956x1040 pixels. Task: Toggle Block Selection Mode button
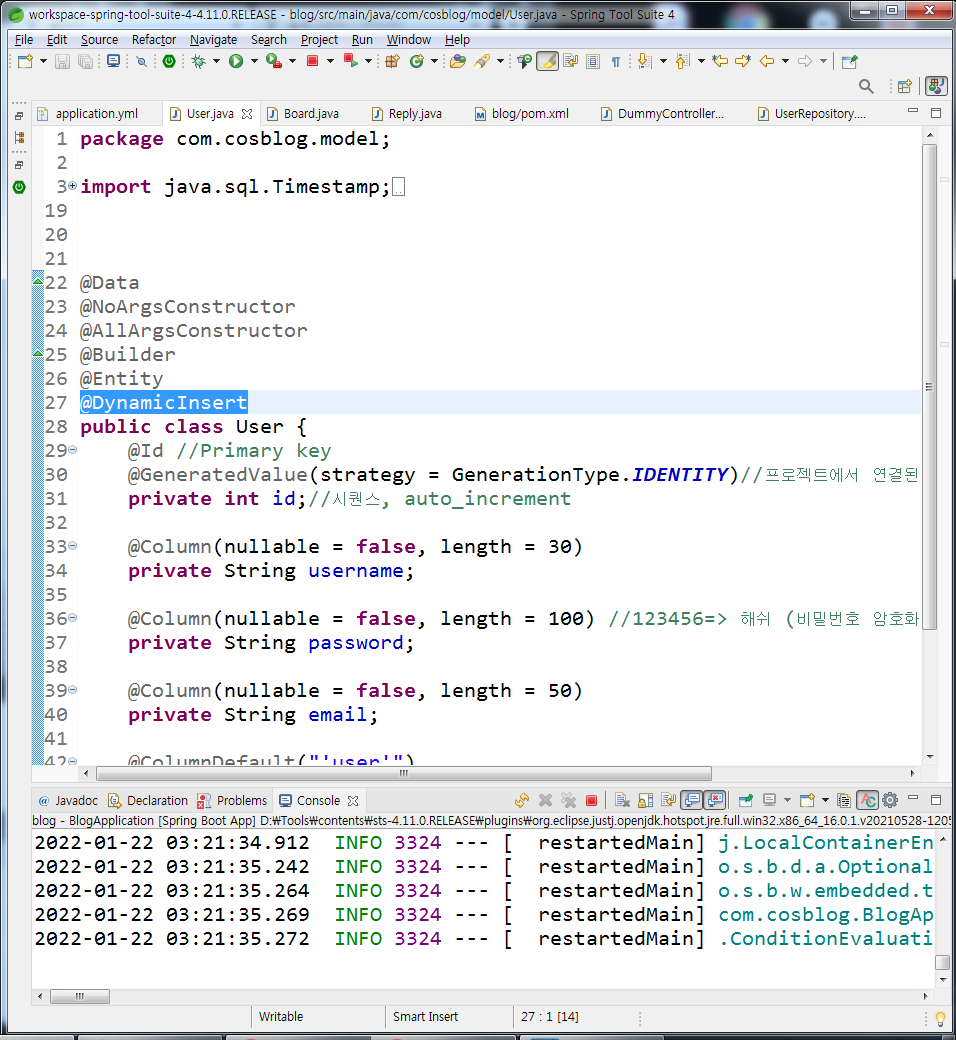(x=593, y=62)
